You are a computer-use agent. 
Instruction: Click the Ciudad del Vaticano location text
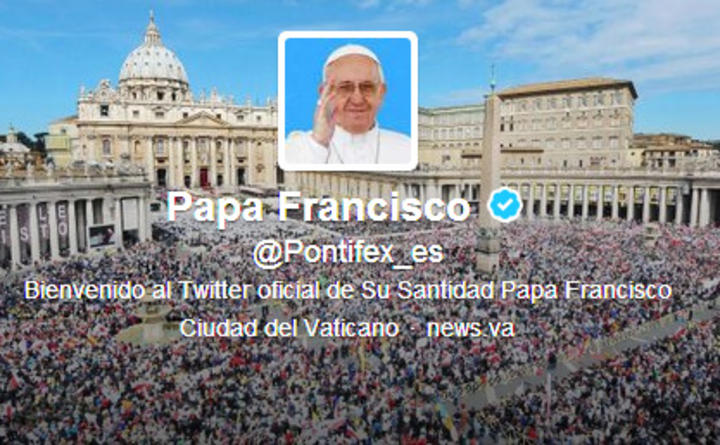pyautogui.click(x=289, y=328)
